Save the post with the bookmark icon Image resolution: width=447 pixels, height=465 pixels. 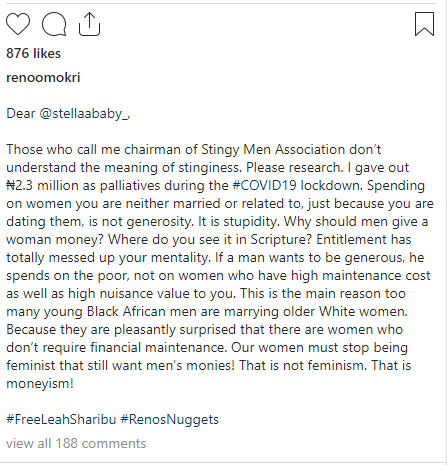click(x=424, y=24)
